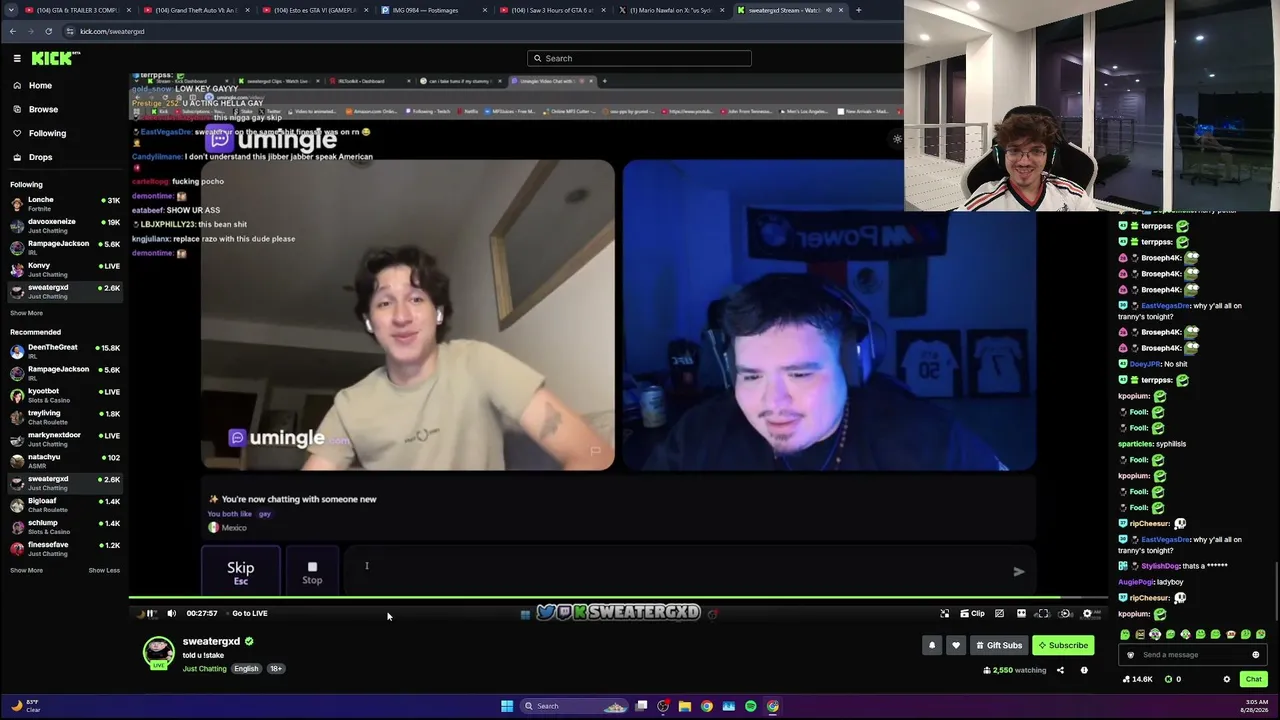Create a clip with Clip button

pyautogui.click(x=972, y=613)
